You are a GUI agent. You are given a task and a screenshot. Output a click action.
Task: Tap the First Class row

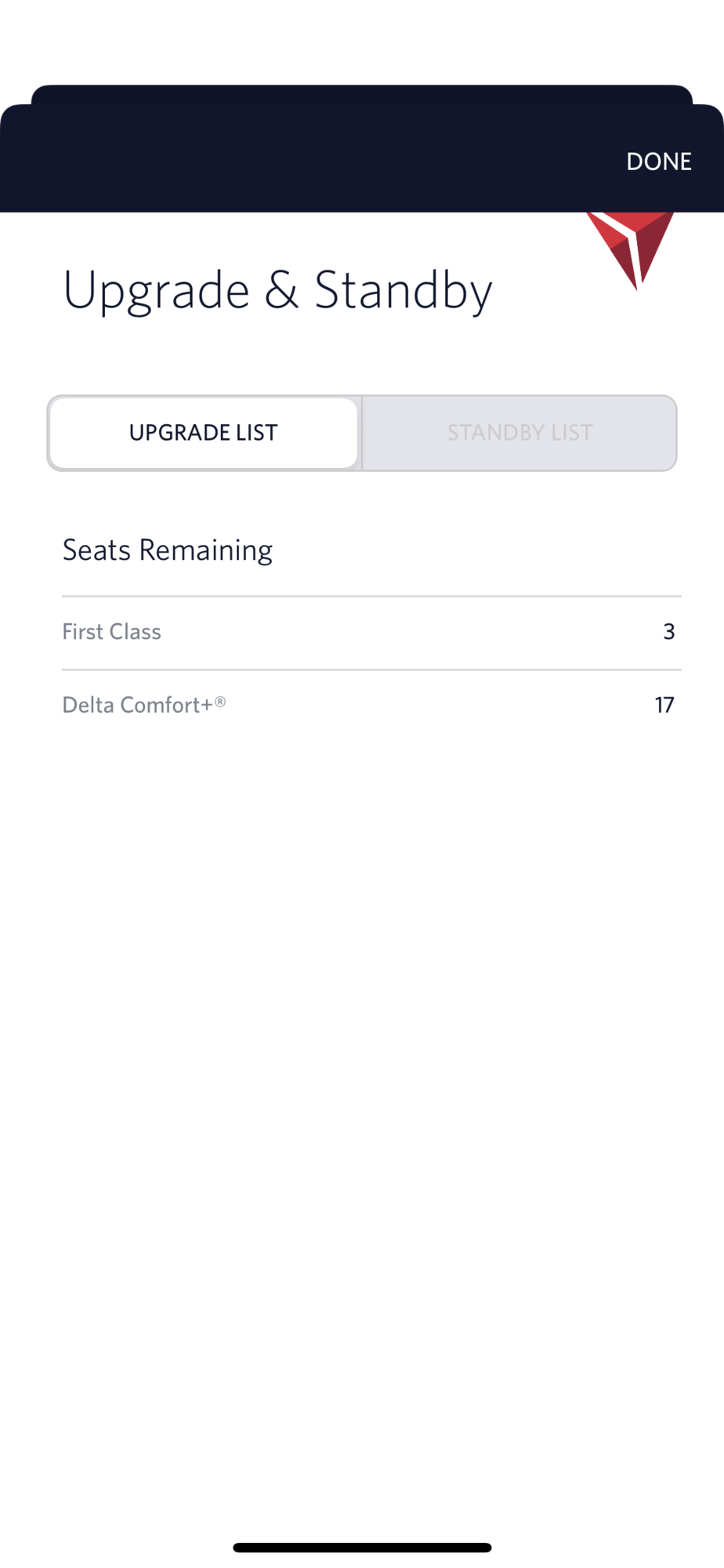(x=371, y=633)
